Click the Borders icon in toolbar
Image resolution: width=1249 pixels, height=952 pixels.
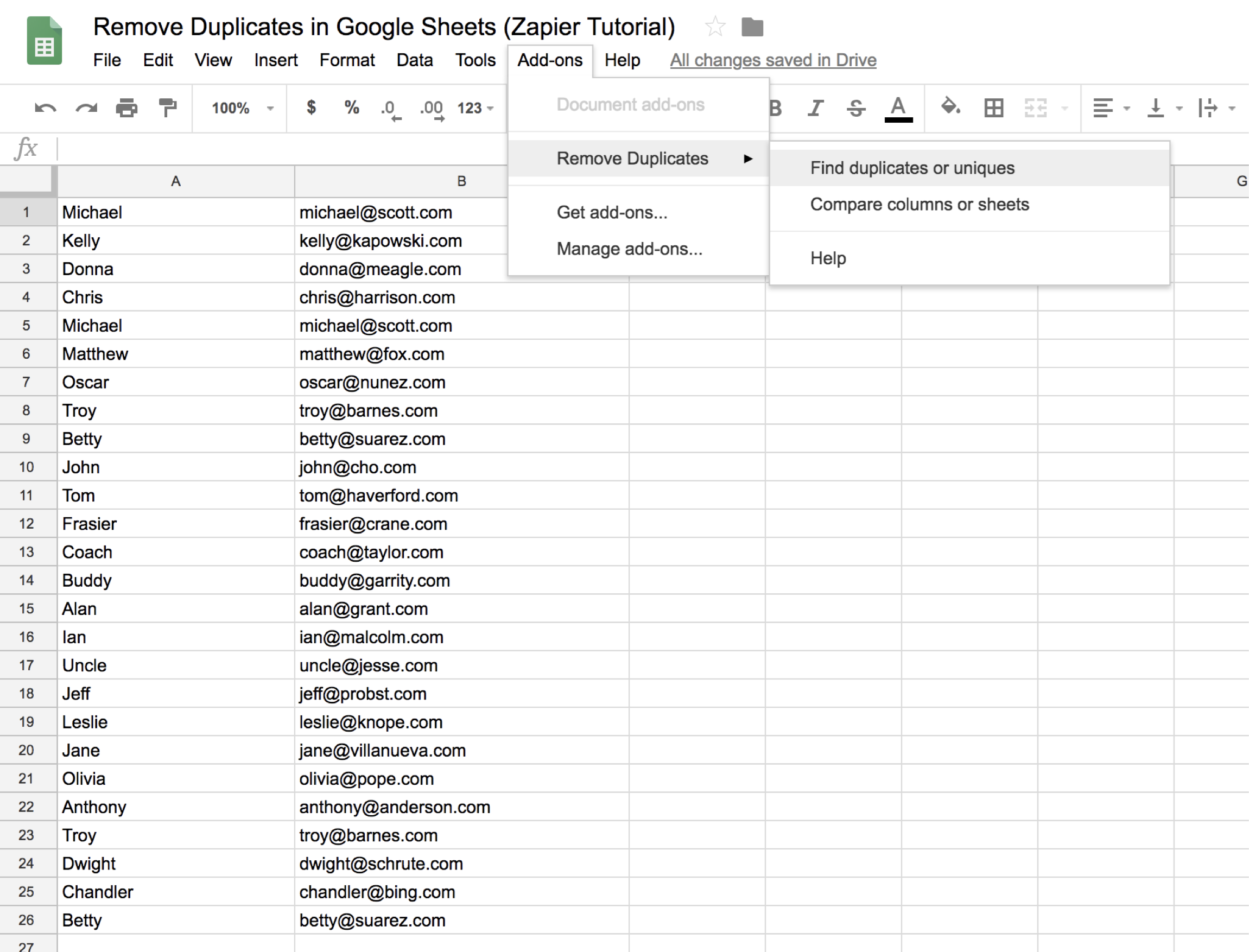click(x=990, y=107)
